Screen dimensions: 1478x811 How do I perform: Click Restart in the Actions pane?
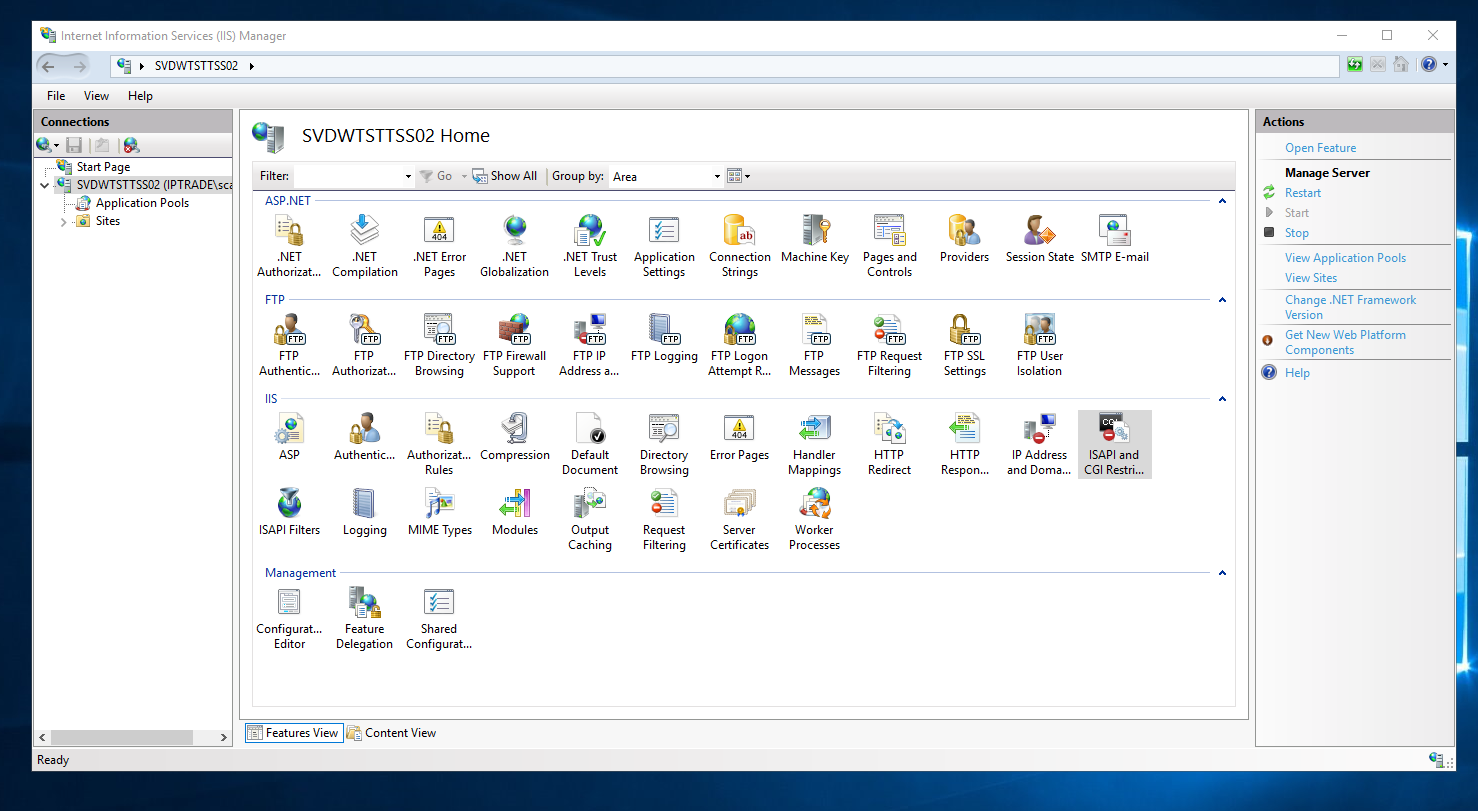(x=1303, y=193)
